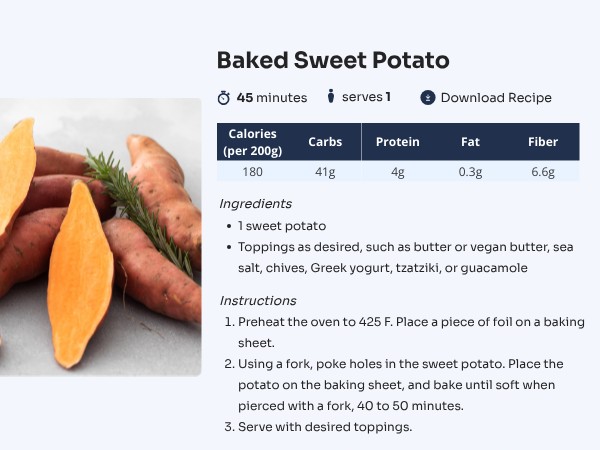Image resolution: width=600 pixels, height=450 pixels.
Task: Click the Carbs column header
Action: pos(325,142)
